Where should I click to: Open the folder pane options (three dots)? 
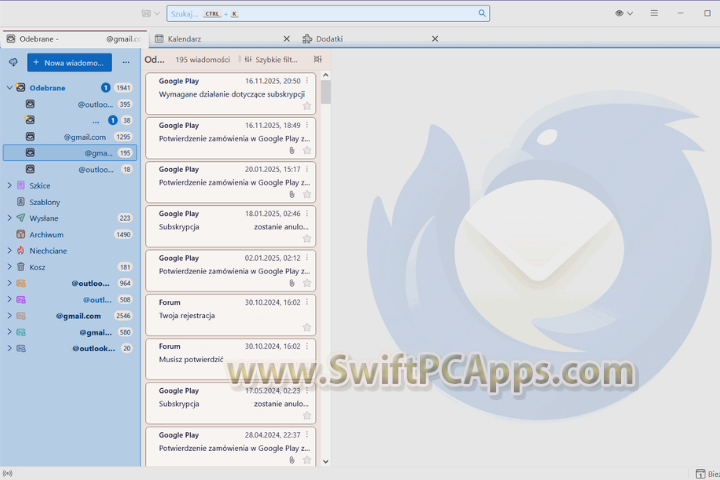coord(126,62)
